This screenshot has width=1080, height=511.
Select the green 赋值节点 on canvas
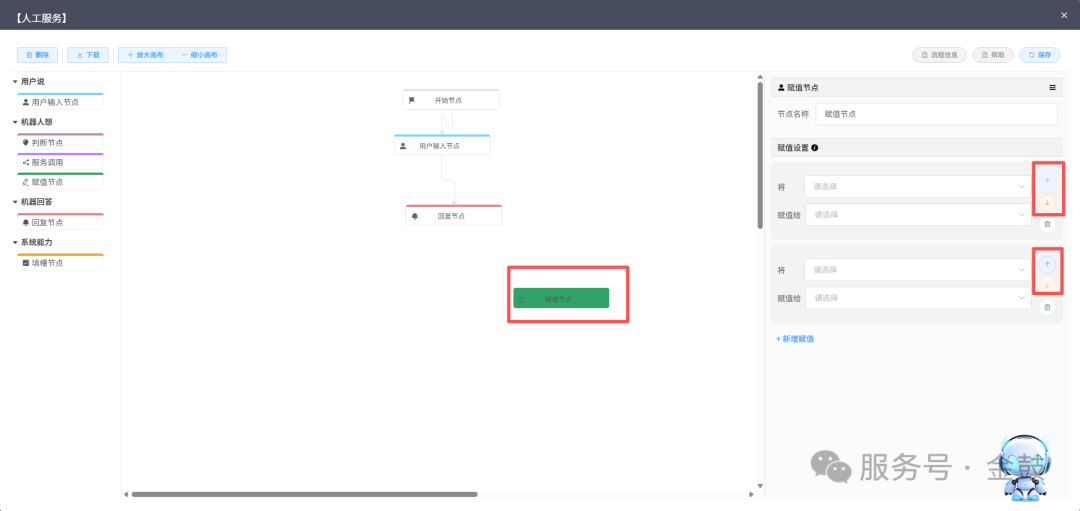pyautogui.click(x=561, y=298)
